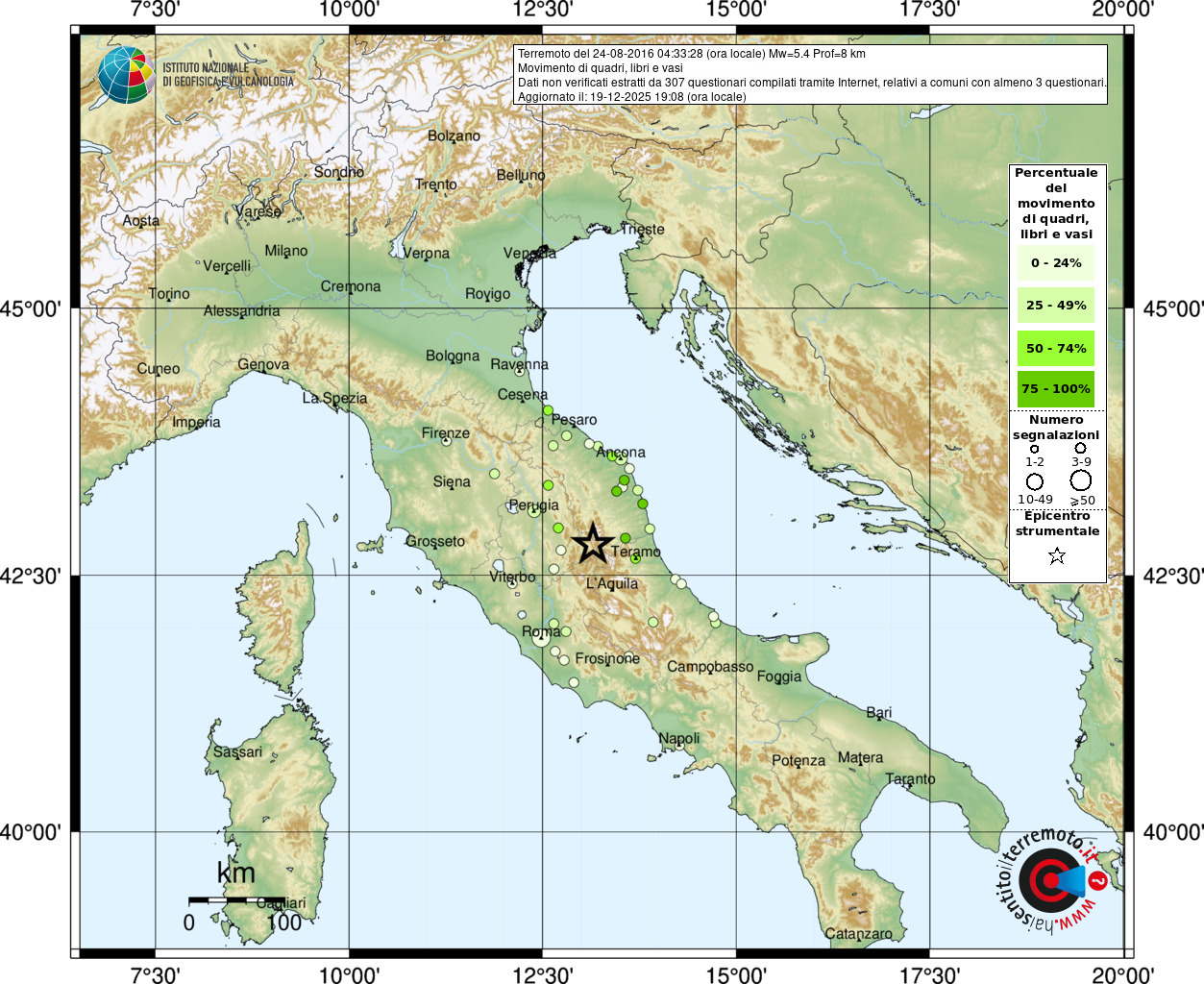Click the 1-2 reports circle in legend

click(1035, 449)
